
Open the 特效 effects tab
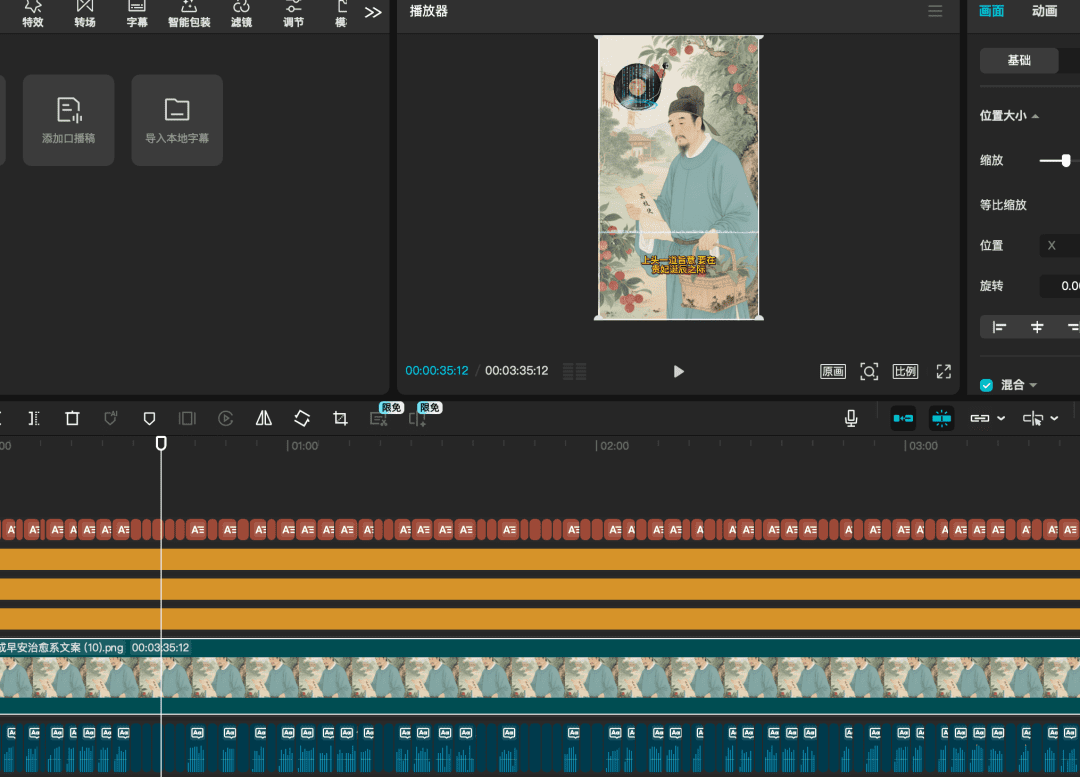pyautogui.click(x=32, y=14)
